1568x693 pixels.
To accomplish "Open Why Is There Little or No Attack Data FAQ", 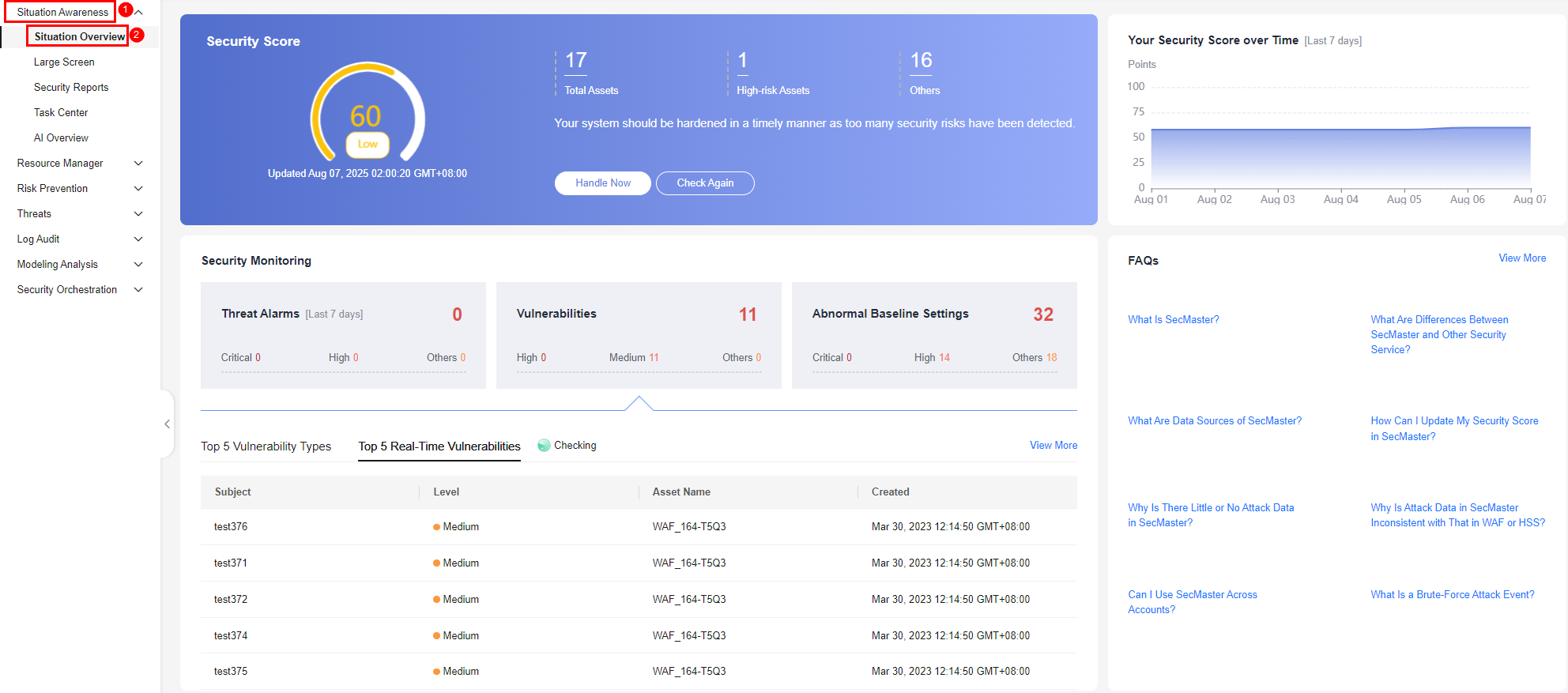I will coord(1211,515).
